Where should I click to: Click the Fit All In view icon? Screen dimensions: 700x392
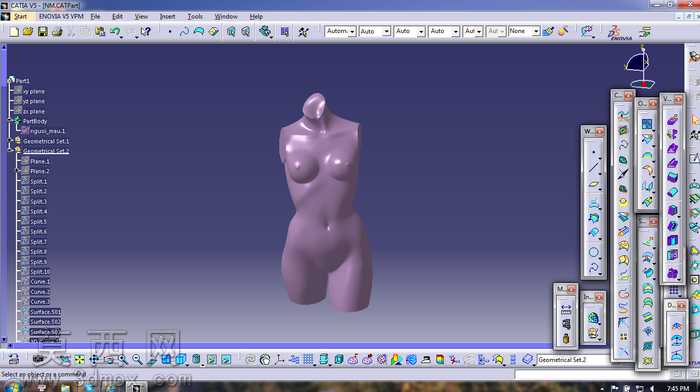click(x=79, y=359)
